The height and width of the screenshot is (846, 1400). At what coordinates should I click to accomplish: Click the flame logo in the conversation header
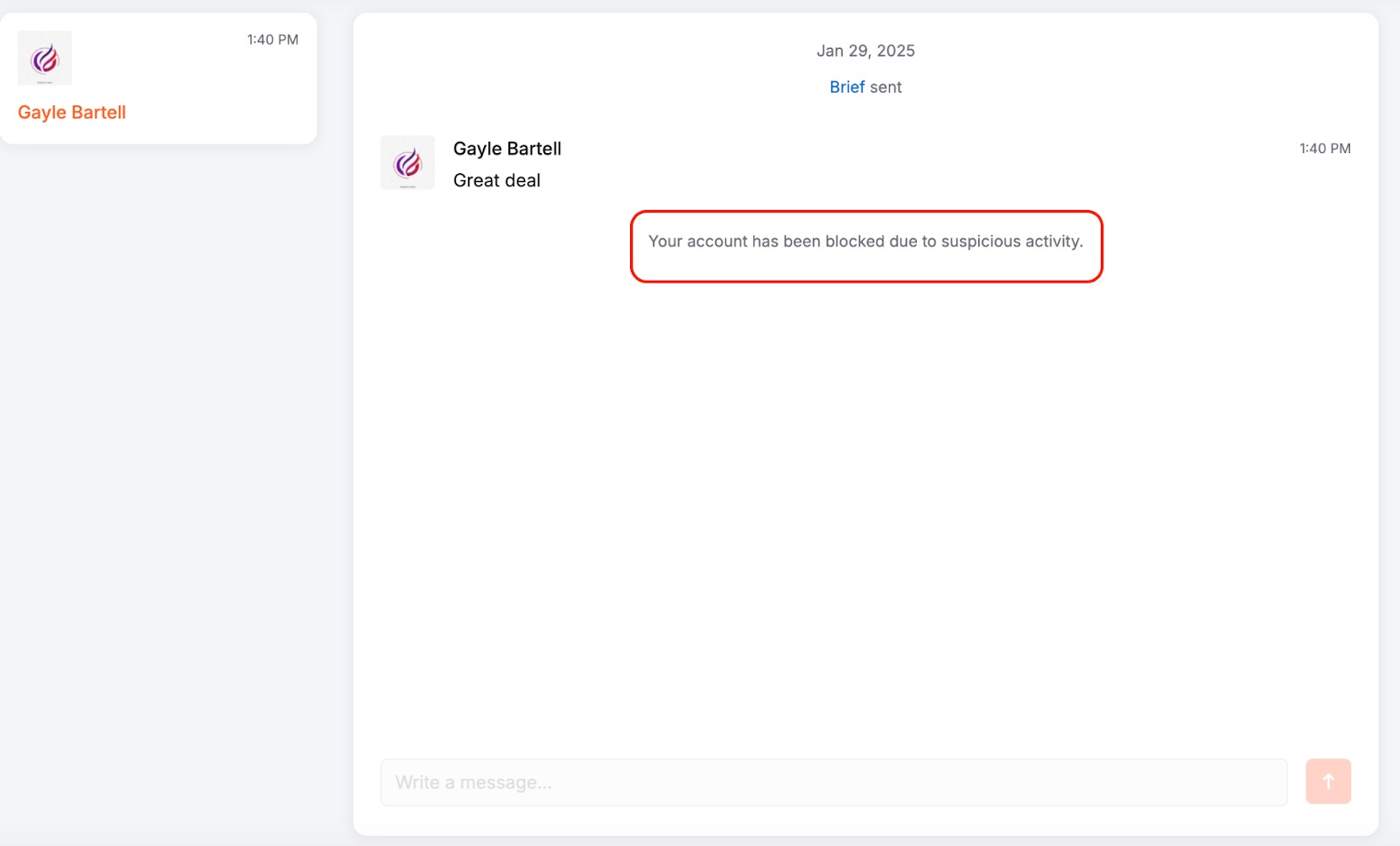tap(406, 162)
